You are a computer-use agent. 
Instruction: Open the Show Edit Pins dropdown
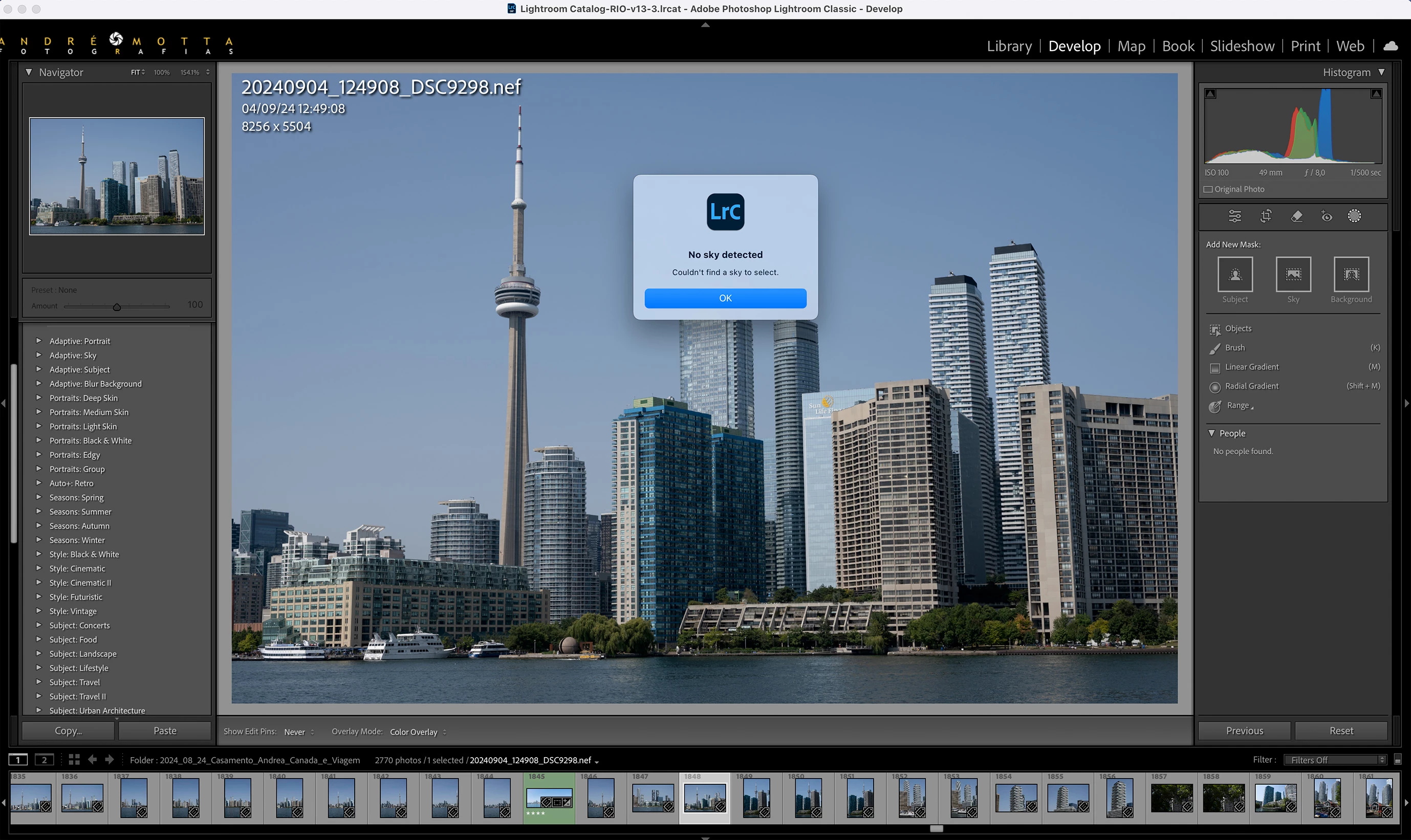pos(298,732)
